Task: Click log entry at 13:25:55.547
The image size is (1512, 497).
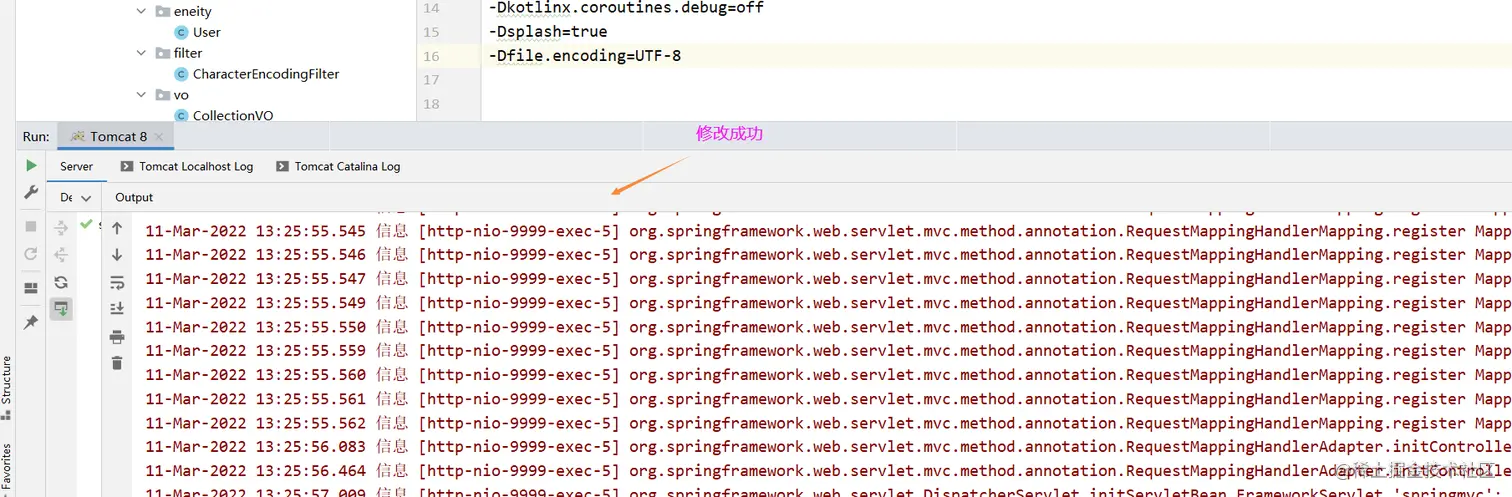Action: tap(827, 279)
